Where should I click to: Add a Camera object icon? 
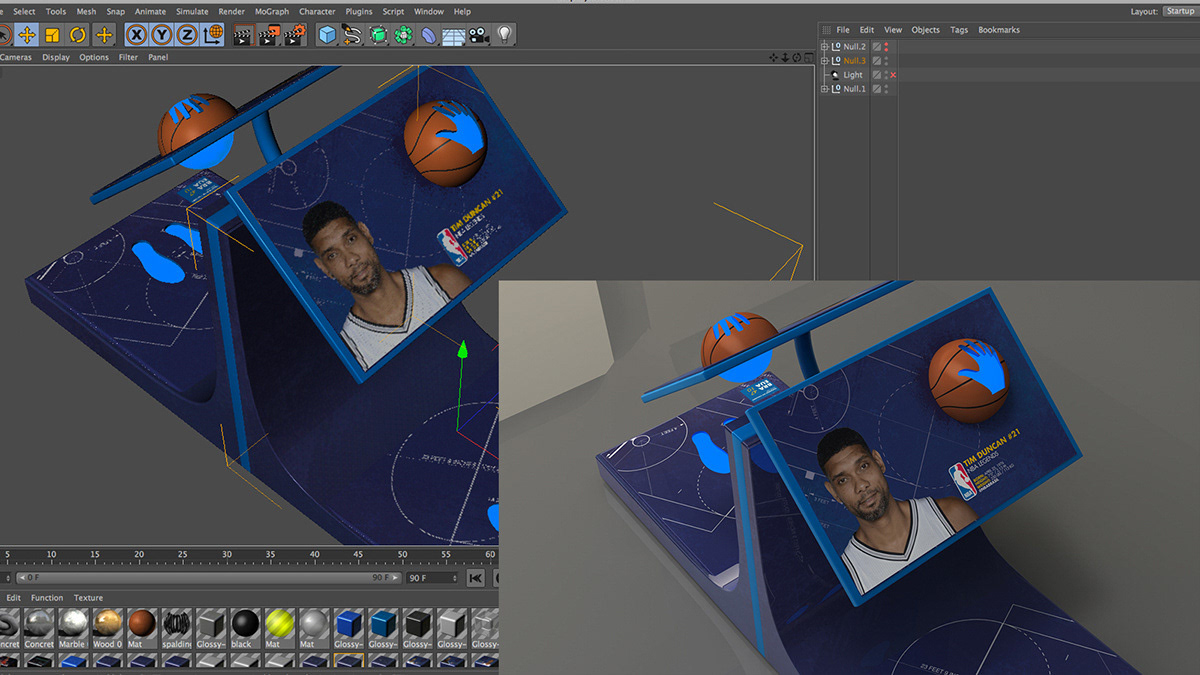pos(479,35)
